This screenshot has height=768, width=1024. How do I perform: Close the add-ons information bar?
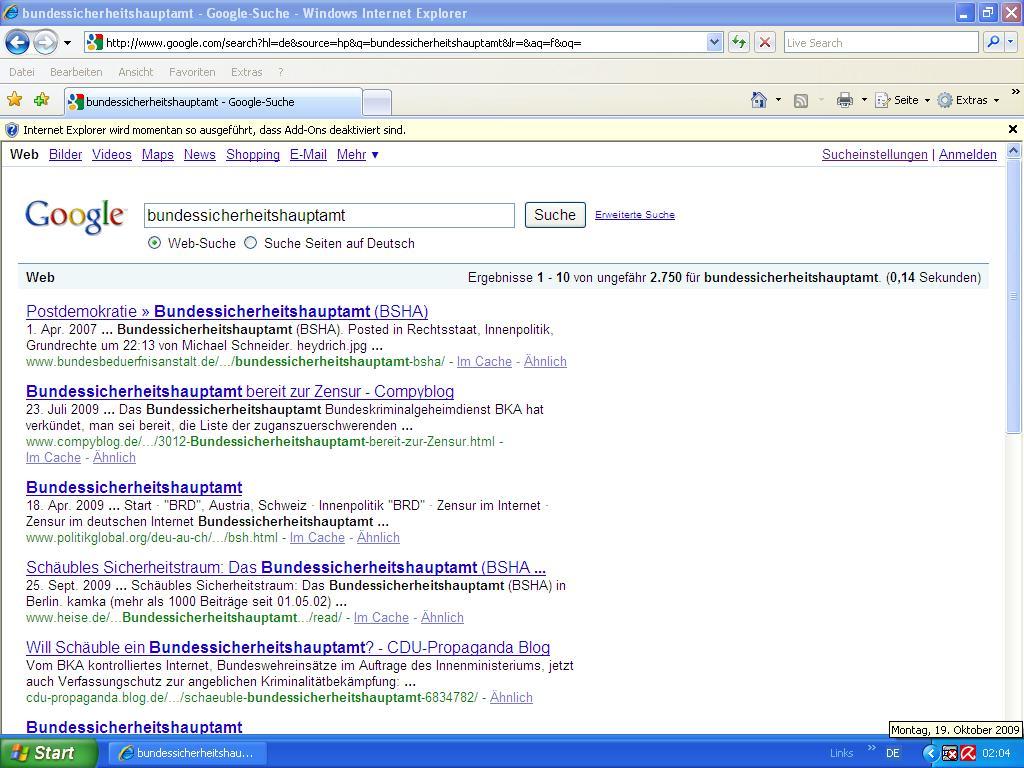(x=1013, y=129)
